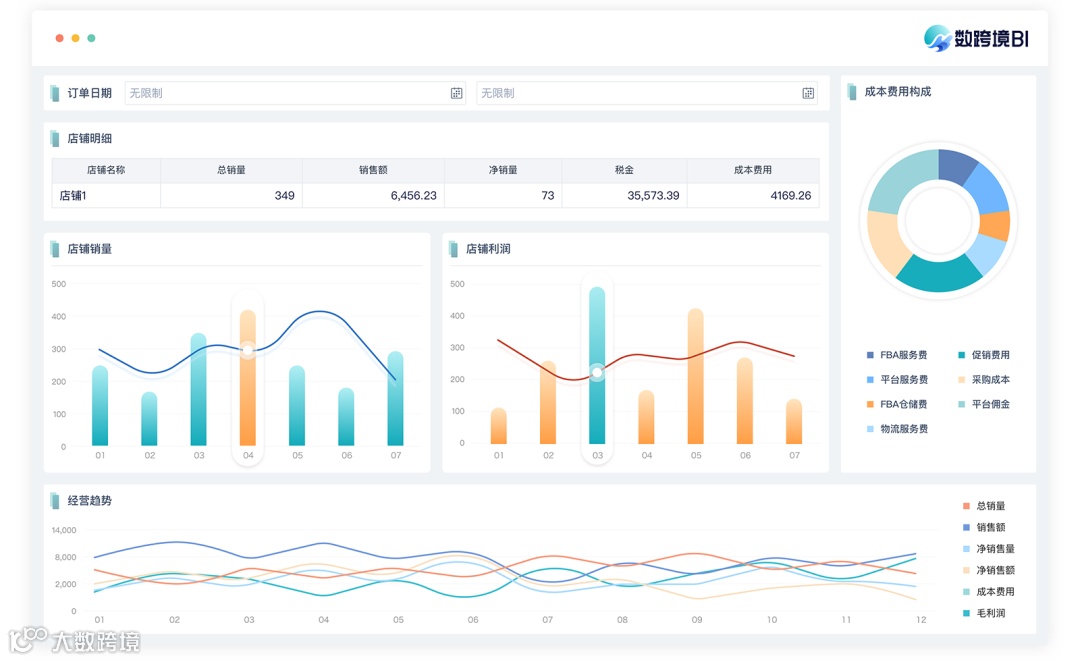Click the 成本费用构成 panel title
Image resolution: width=1080 pixels, height=661 pixels.
pyautogui.click(x=897, y=92)
